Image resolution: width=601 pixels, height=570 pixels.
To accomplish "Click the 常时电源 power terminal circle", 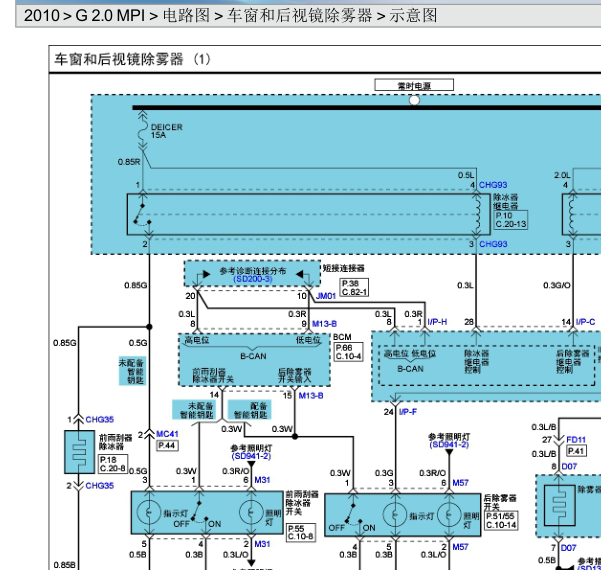I will point(414,100).
